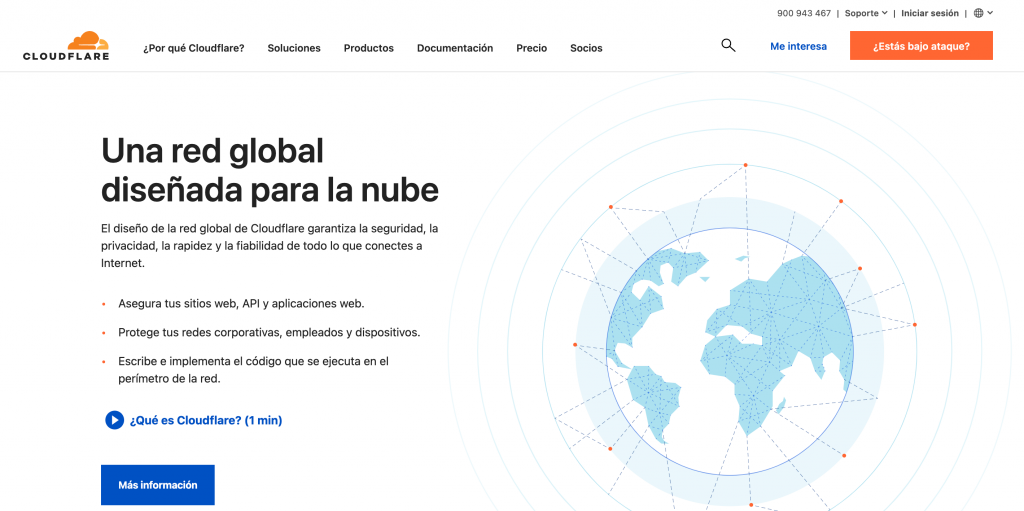
Task: Click the Más información button
Action: (x=158, y=485)
